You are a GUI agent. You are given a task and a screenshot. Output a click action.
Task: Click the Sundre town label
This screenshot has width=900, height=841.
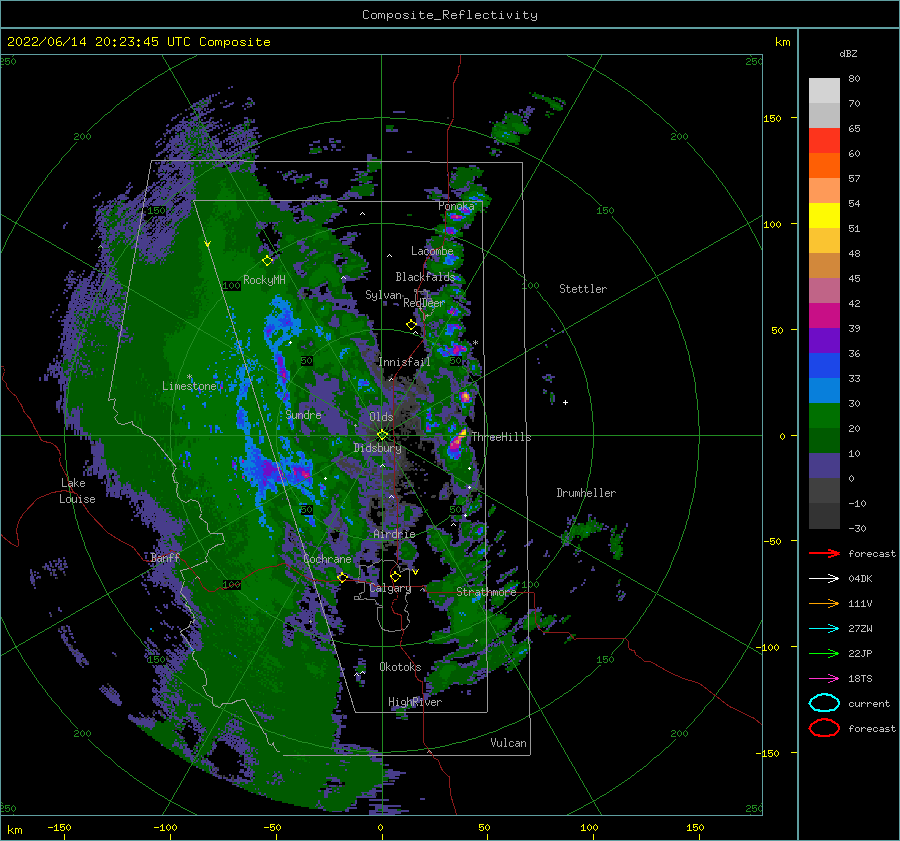304,414
